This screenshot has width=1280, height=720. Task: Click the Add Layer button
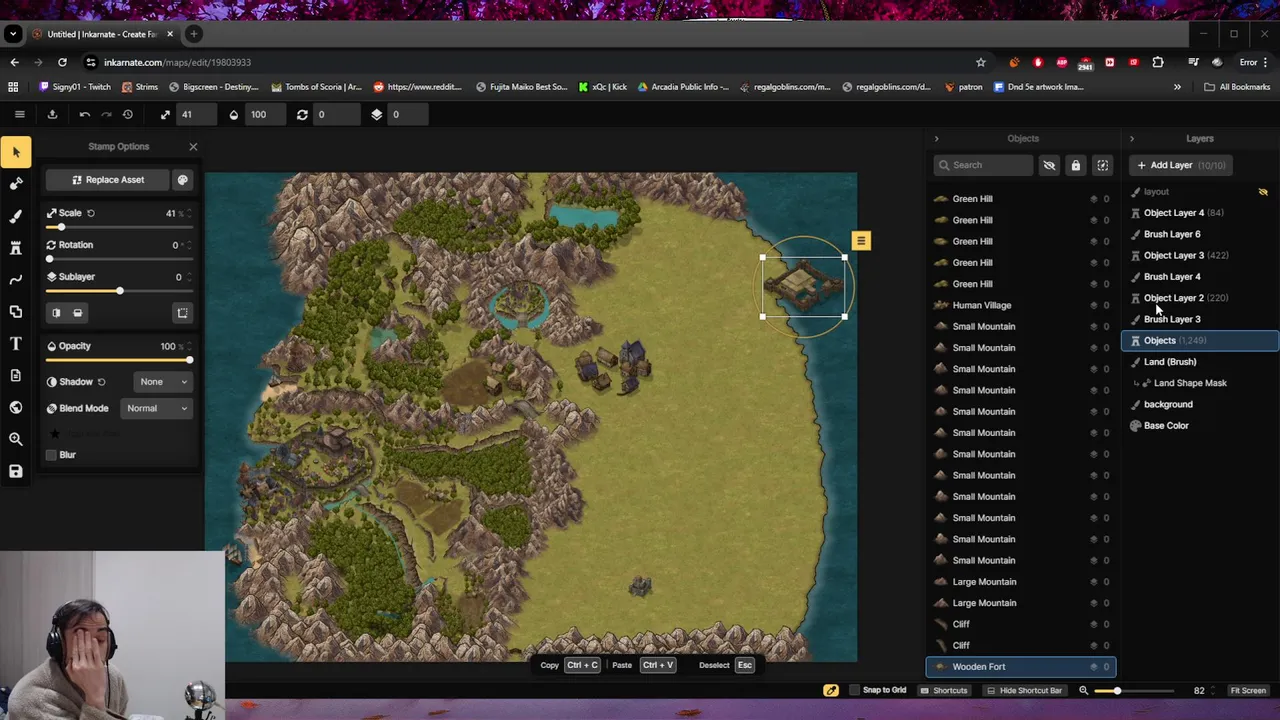(1180, 165)
